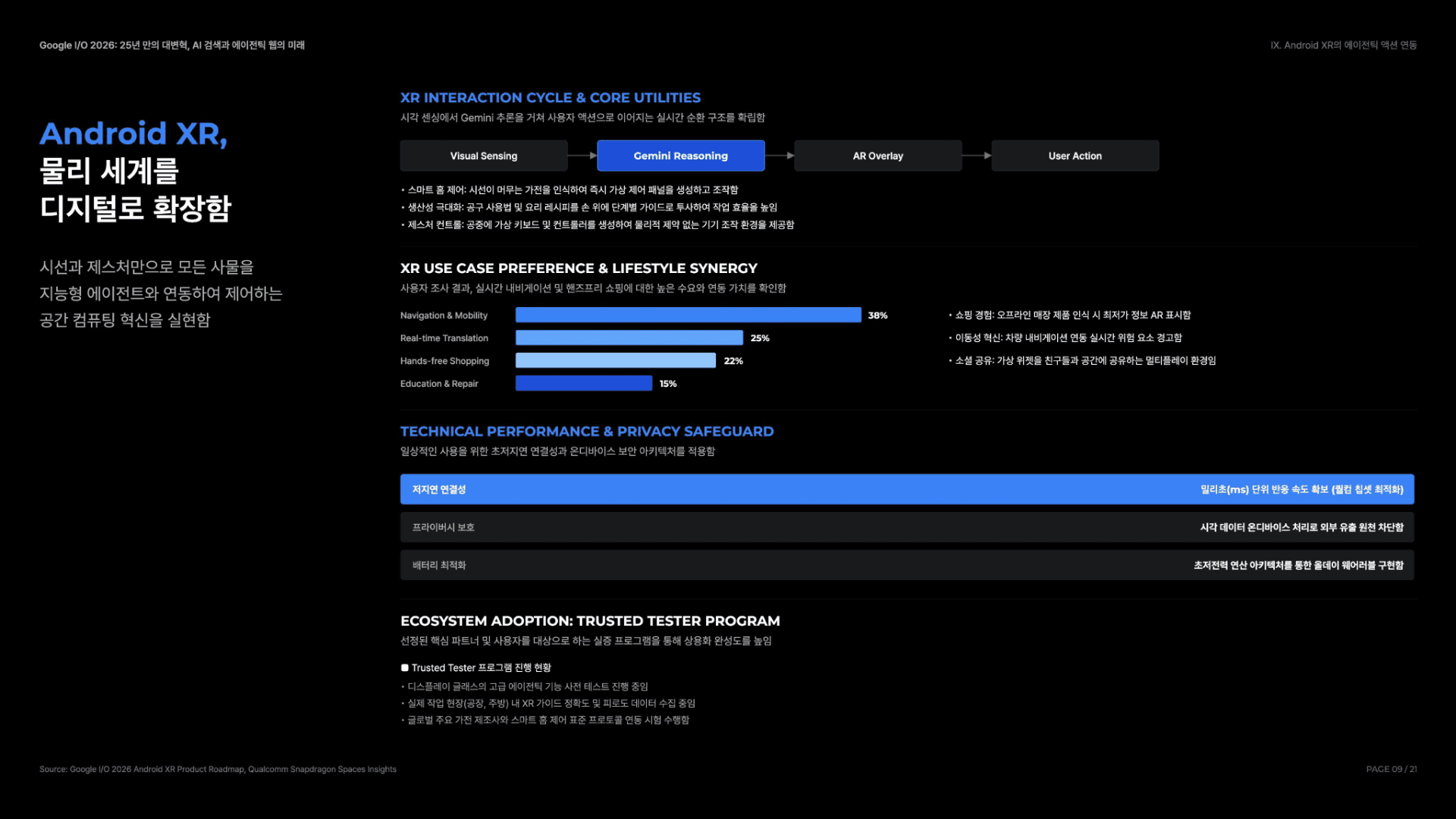Select the blue 저지연 연결성 row
This screenshot has width=1456, height=819.
(907, 489)
